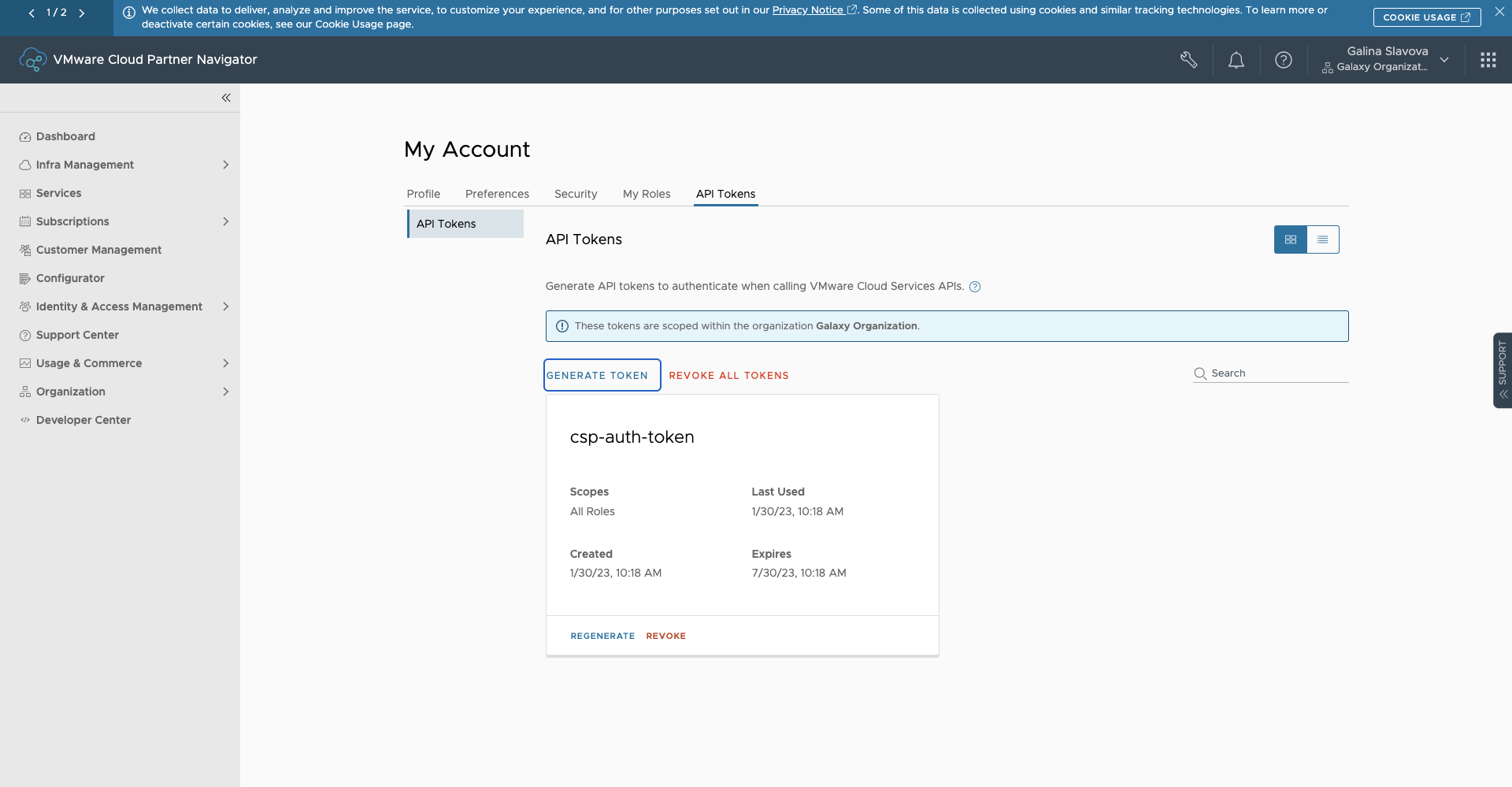
Task: Open the notifications bell icon
Action: [1236, 60]
